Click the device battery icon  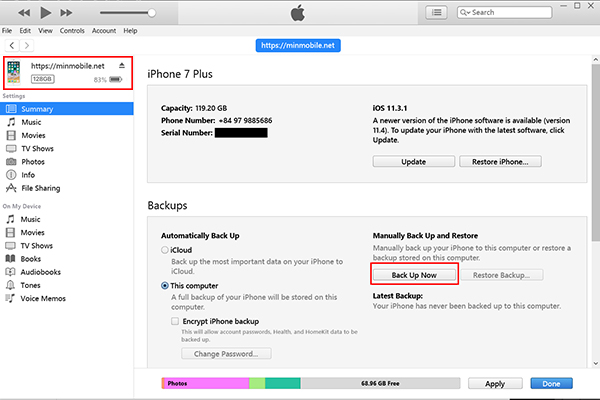116,79
